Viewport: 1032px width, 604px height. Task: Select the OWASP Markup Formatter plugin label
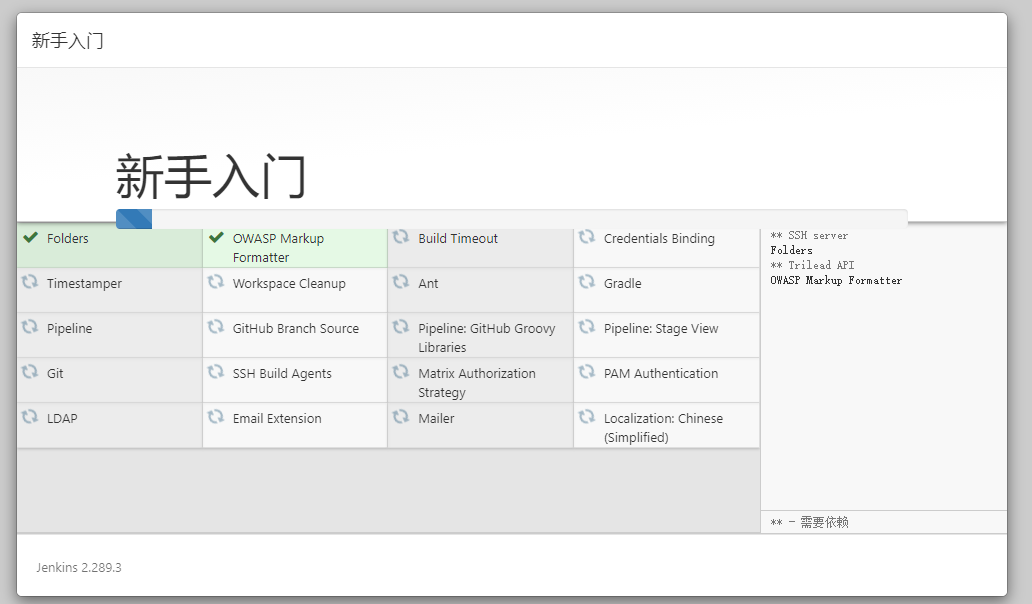point(278,247)
